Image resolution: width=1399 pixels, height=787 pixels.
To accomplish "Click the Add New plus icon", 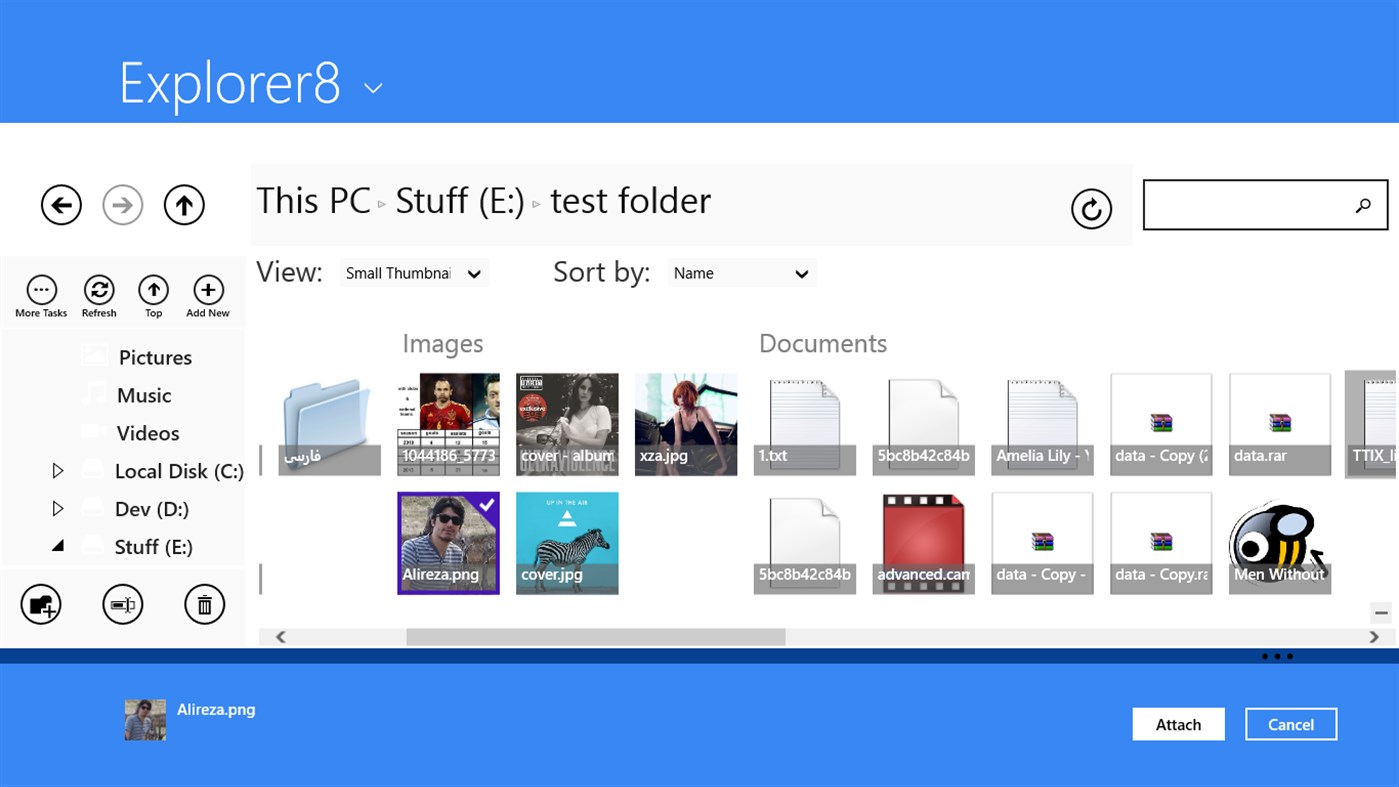I will pyautogui.click(x=207, y=291).
